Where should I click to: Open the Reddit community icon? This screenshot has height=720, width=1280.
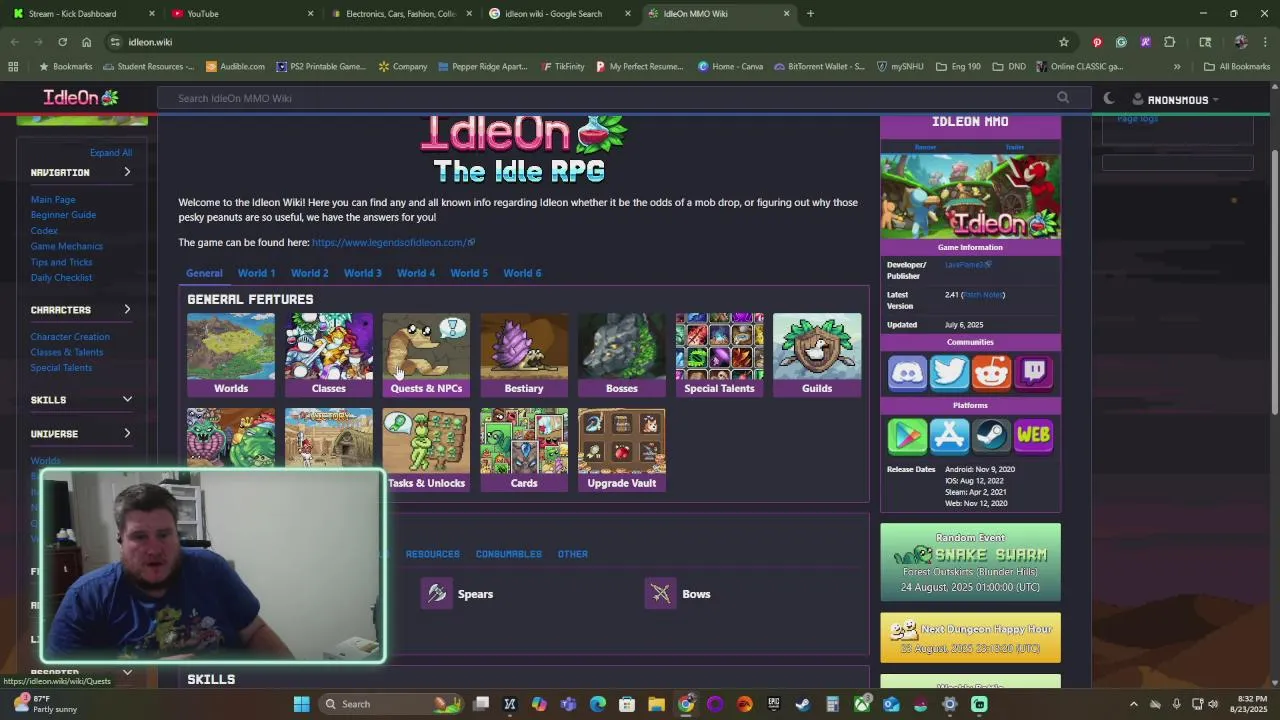[991, 373]
